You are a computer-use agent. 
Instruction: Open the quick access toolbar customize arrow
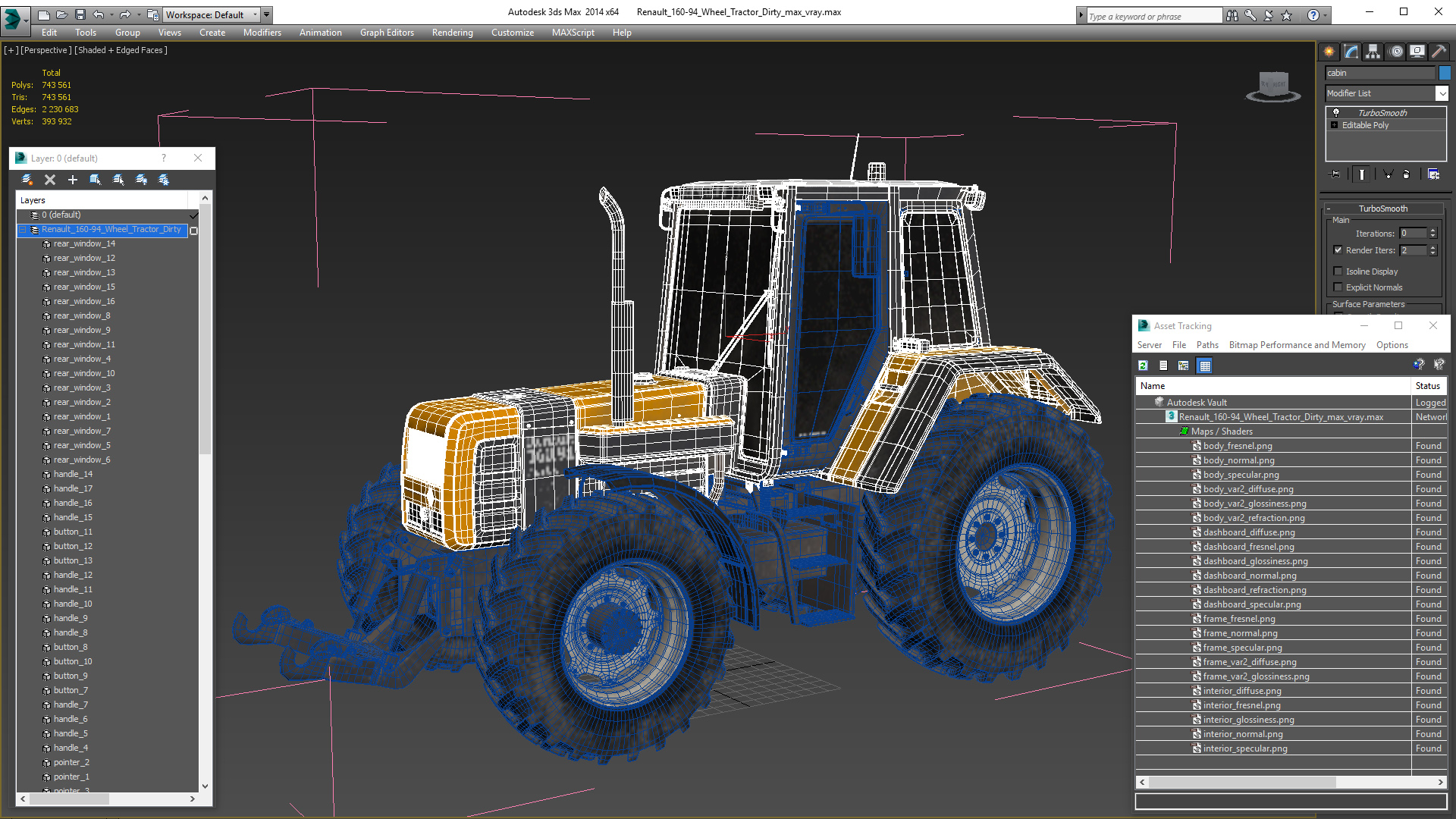click(x=267, y=14)
